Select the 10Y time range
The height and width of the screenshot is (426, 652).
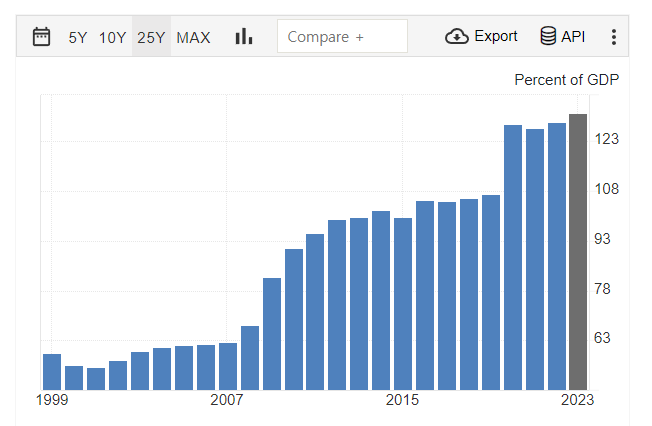(x=112, y=37)
